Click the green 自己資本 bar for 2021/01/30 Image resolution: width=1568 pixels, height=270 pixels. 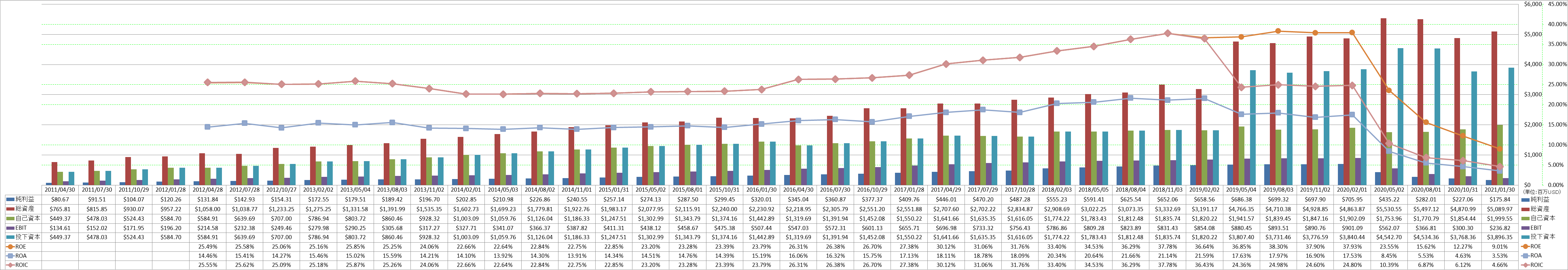[1500, 155]
